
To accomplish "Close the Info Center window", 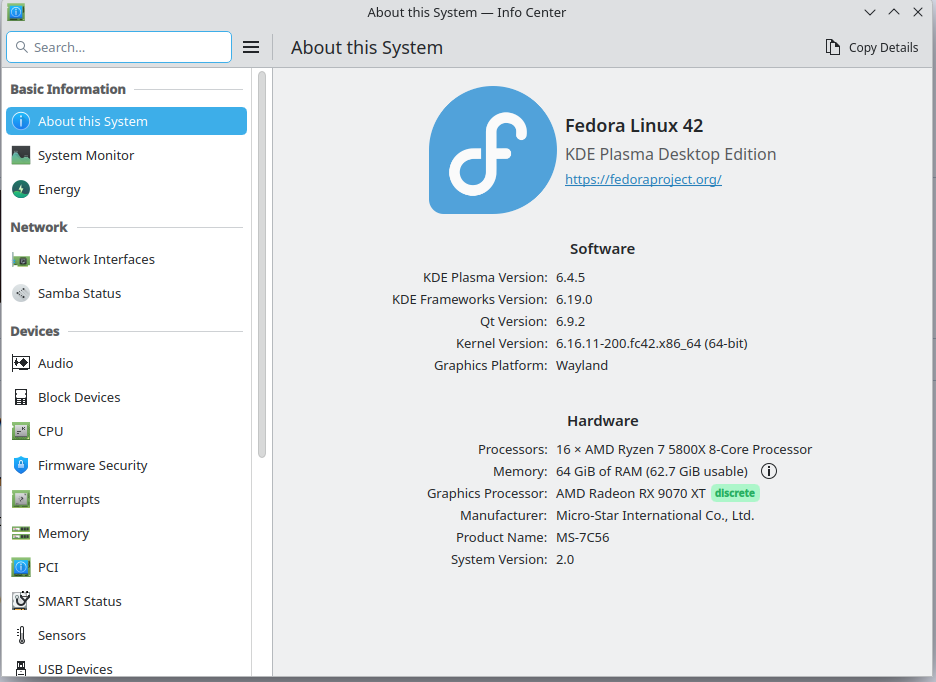I will coord(917,12).
